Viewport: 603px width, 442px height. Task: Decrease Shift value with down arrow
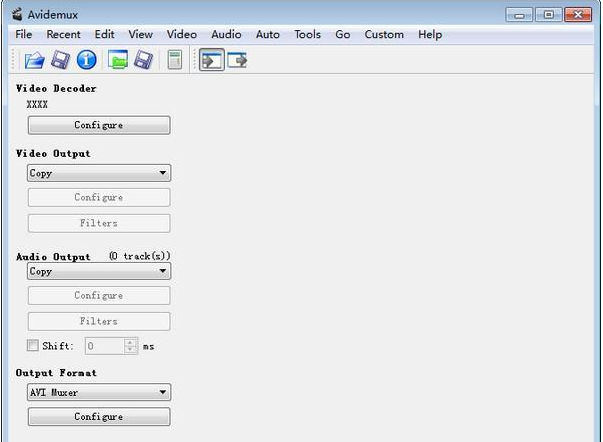131,350
